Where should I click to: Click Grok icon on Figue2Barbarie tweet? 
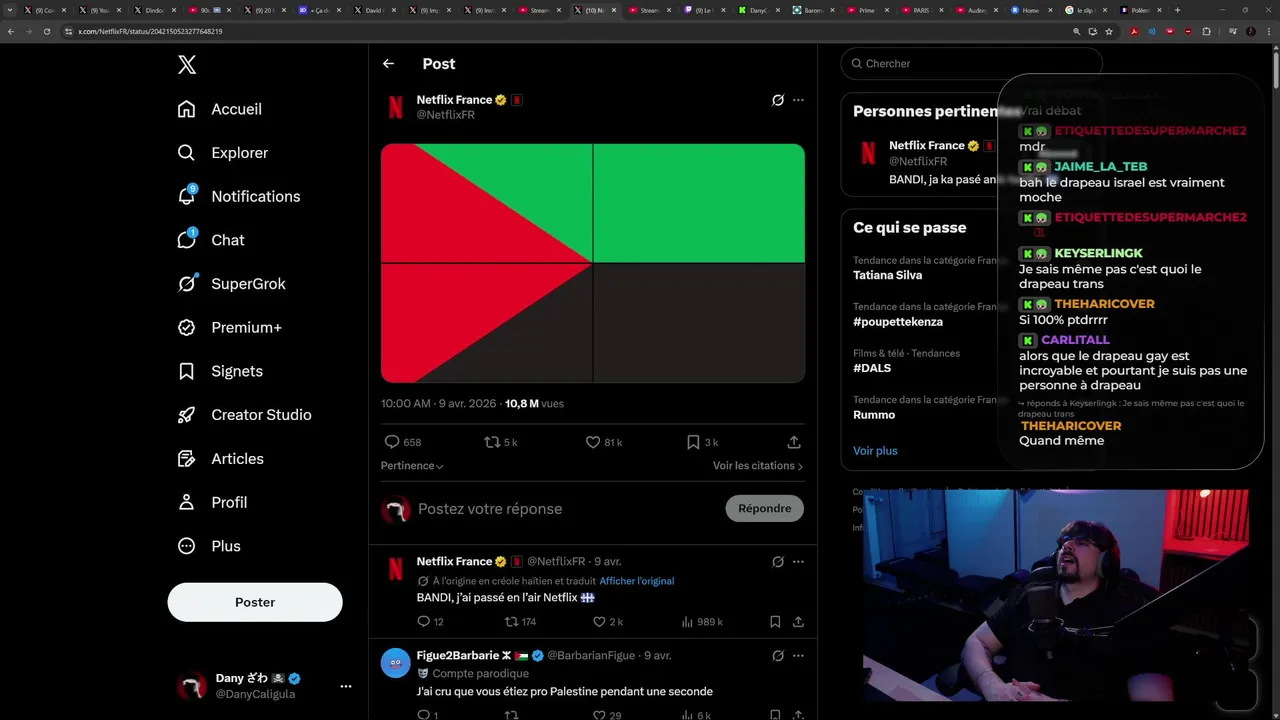777,656
